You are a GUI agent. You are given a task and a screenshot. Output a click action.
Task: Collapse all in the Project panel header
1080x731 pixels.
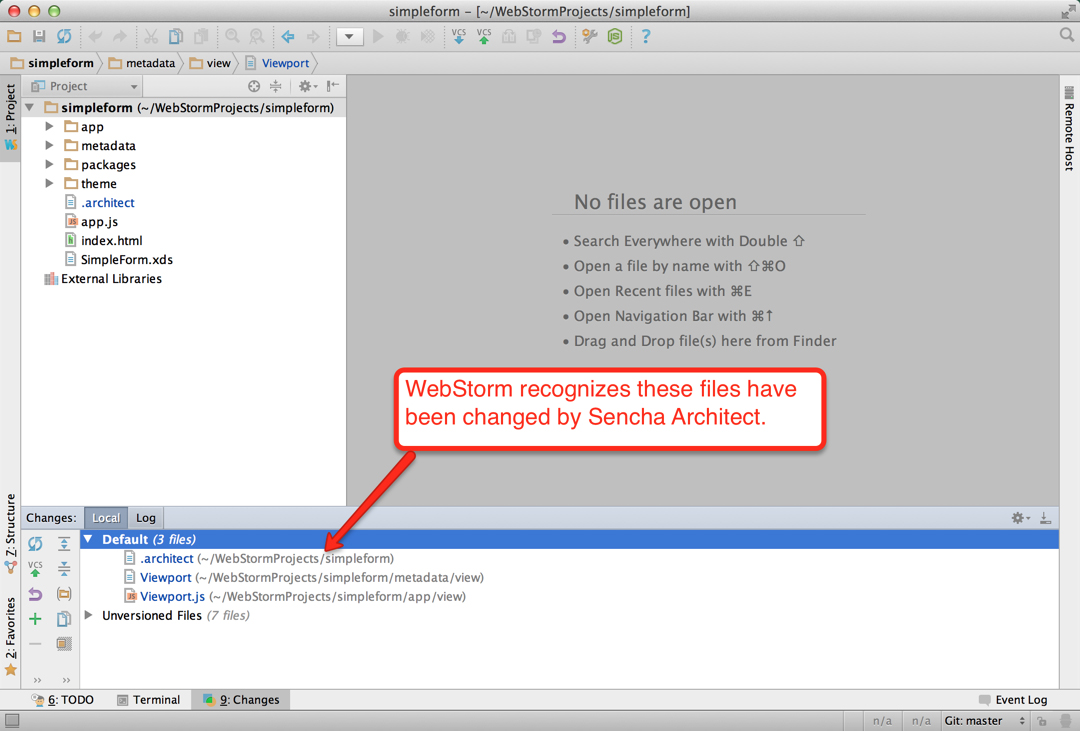tap(276, 86)
